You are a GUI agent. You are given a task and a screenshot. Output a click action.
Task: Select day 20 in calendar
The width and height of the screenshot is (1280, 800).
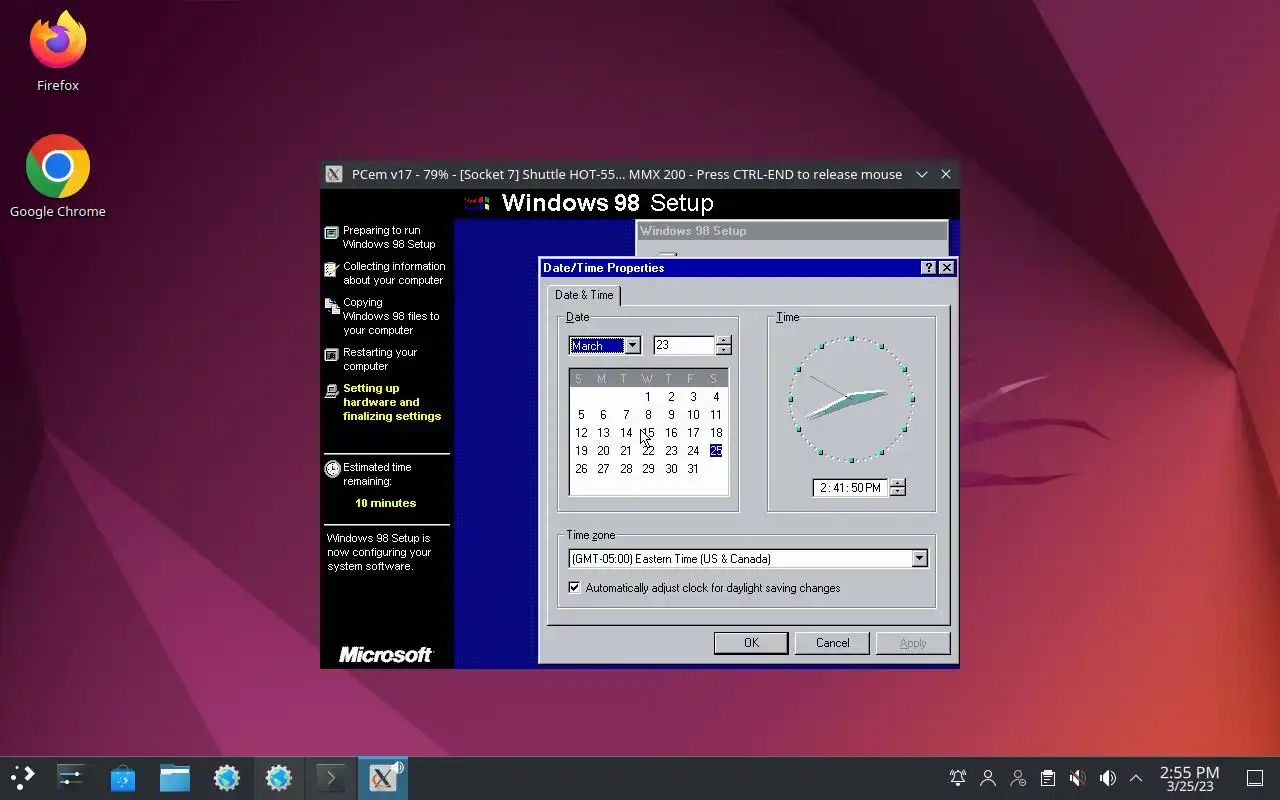tap(603, 451)
